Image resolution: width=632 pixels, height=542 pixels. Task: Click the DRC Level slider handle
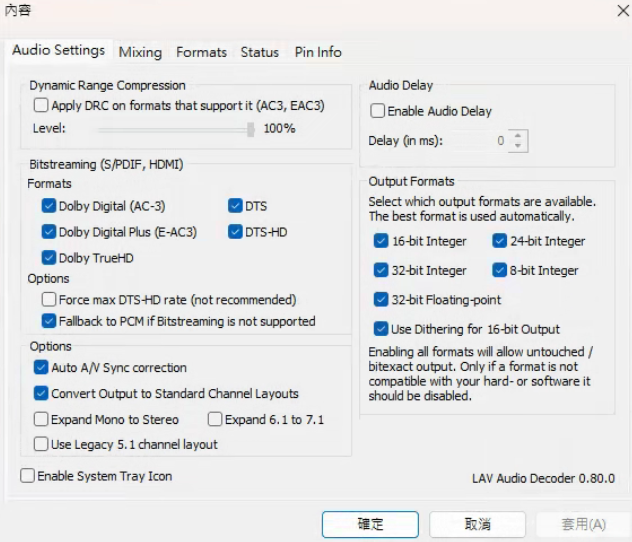point(251,129)
